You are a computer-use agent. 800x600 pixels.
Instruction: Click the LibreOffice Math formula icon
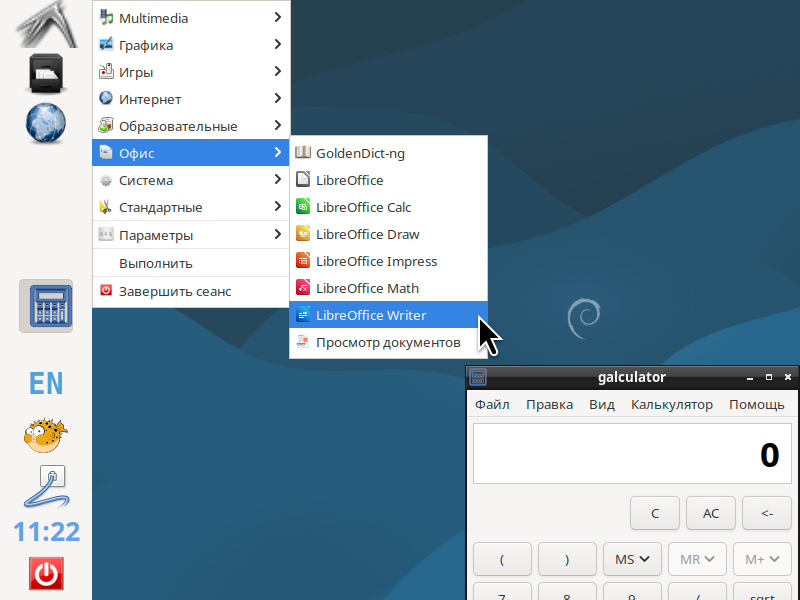[x=303, y=288]
